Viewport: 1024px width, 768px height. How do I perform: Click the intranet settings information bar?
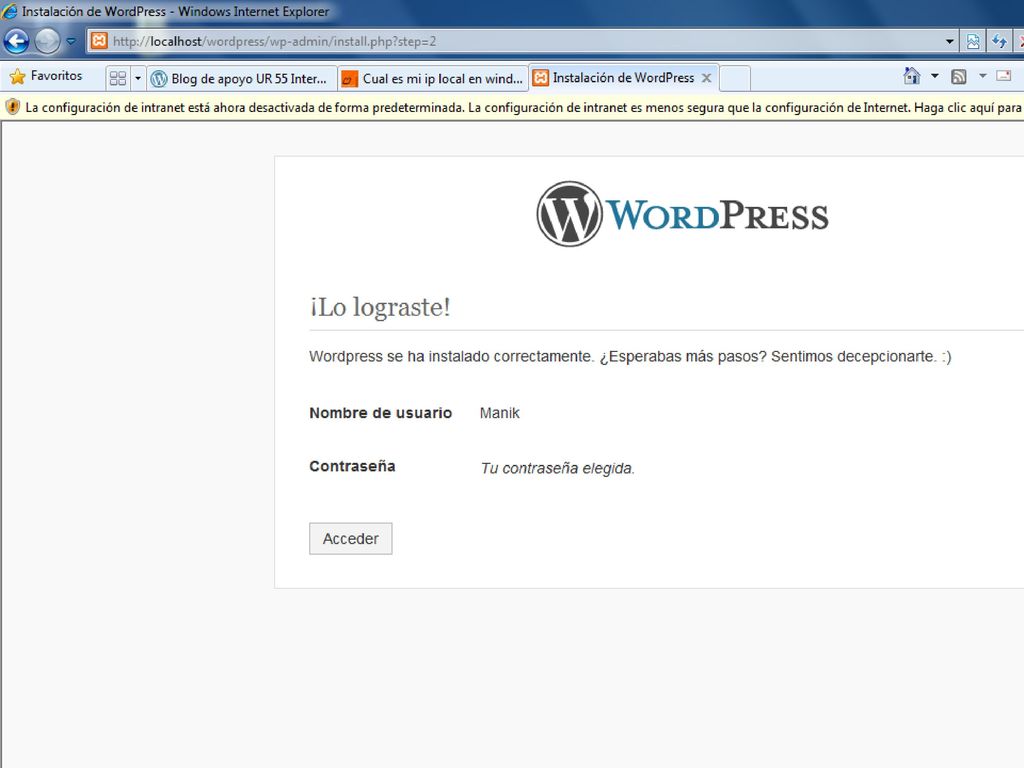point(512,107)
